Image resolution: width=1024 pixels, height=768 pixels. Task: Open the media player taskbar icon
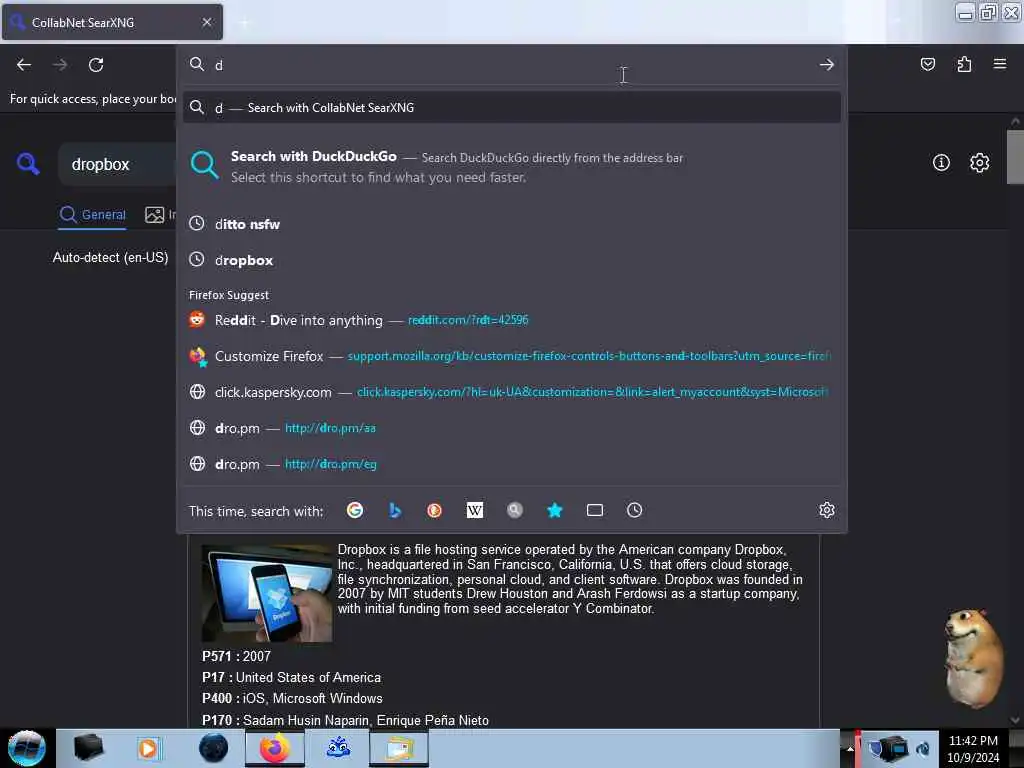[x=148, y=748]
